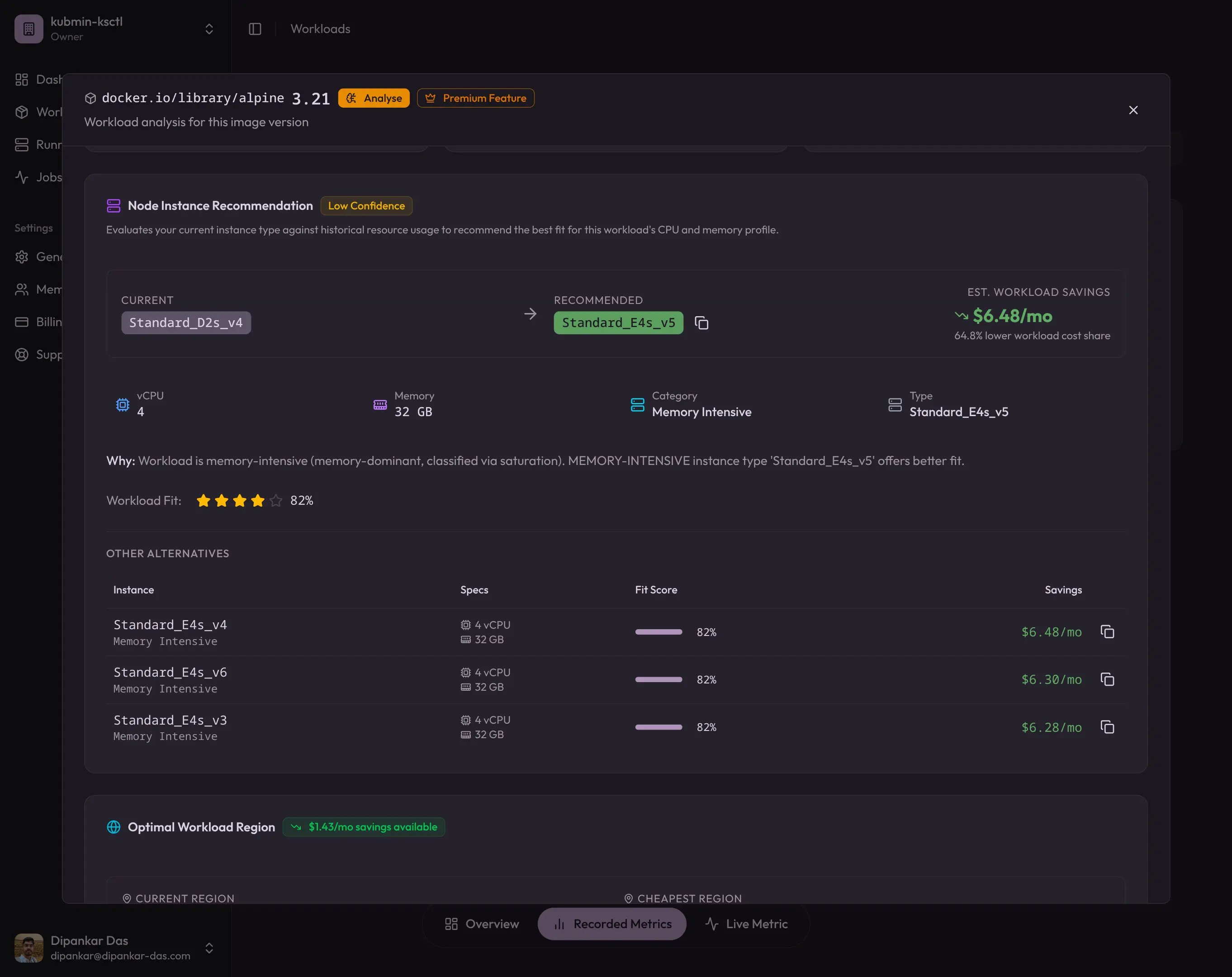This screenshot has height=977, width=1232.
Task: Click the Workloads breadcrumb label
Action: (320, 28)
